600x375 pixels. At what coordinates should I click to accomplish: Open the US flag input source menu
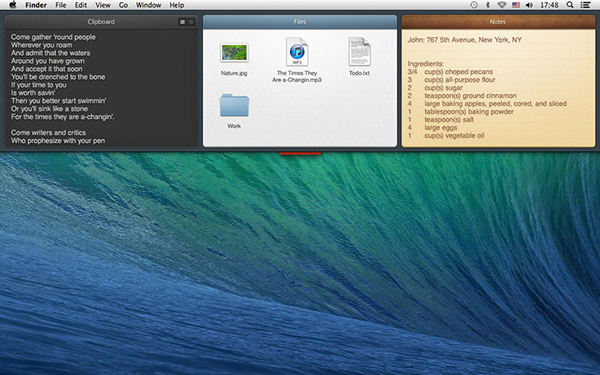pos(516,5)
